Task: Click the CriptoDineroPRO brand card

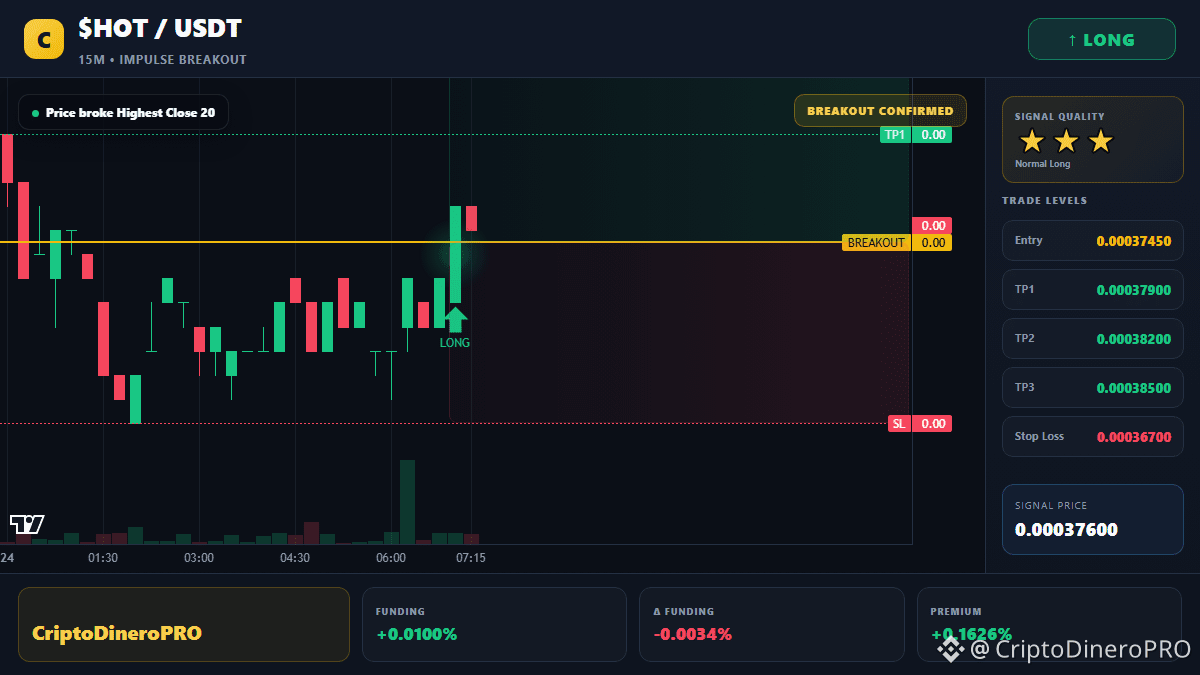Action: point(184,624)
